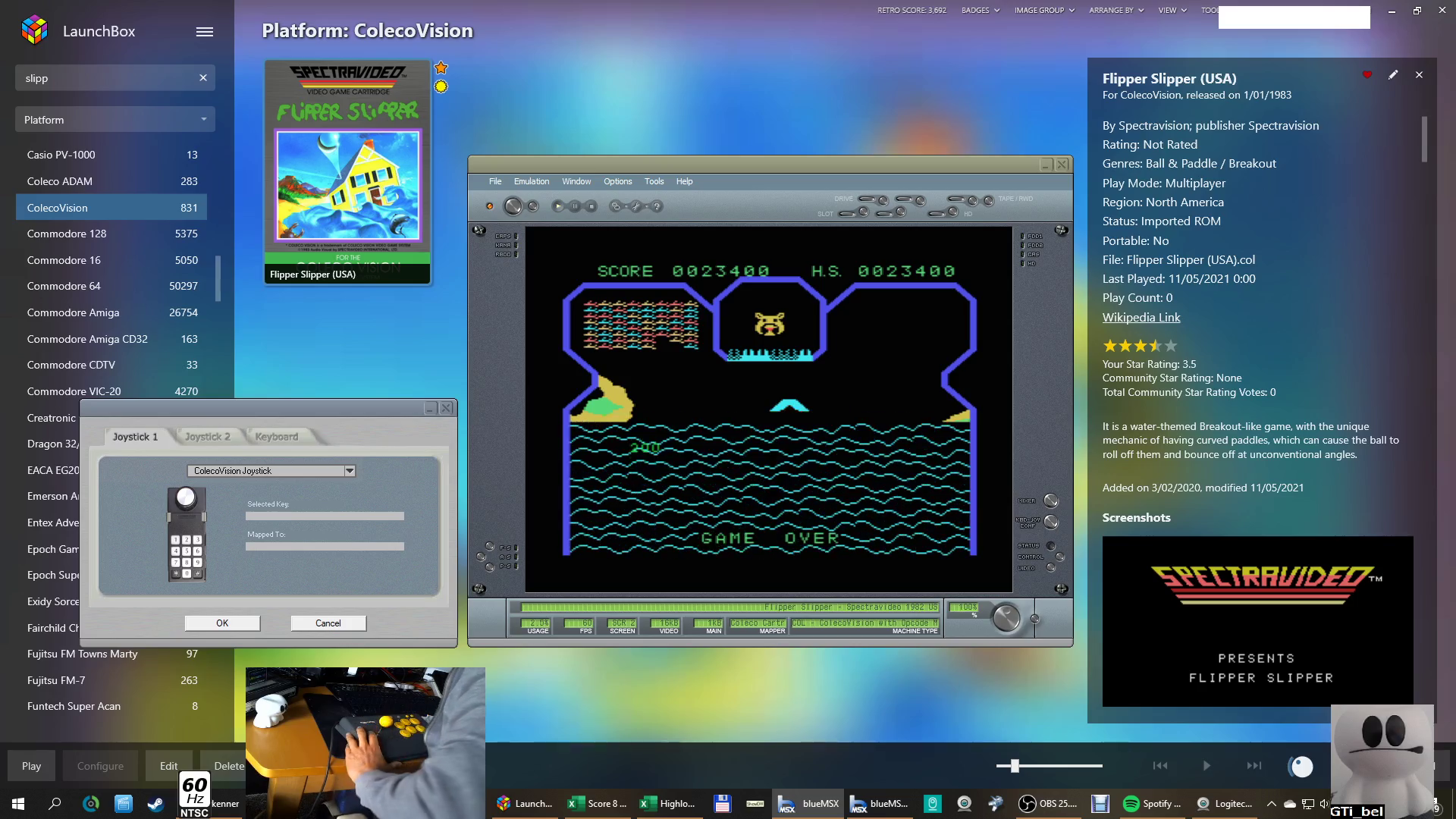Adjust the image size slider
Viewport: 1456px width, 819px height.
(1015, 766)
